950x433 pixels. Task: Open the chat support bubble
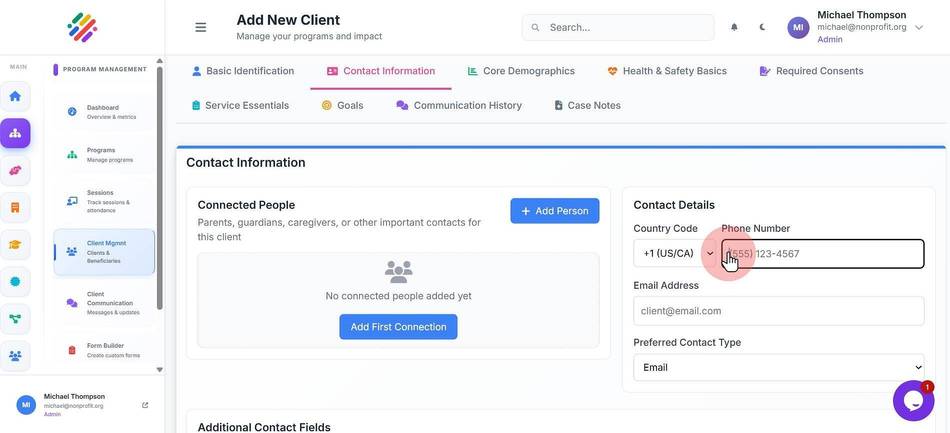tap(913, 400)
